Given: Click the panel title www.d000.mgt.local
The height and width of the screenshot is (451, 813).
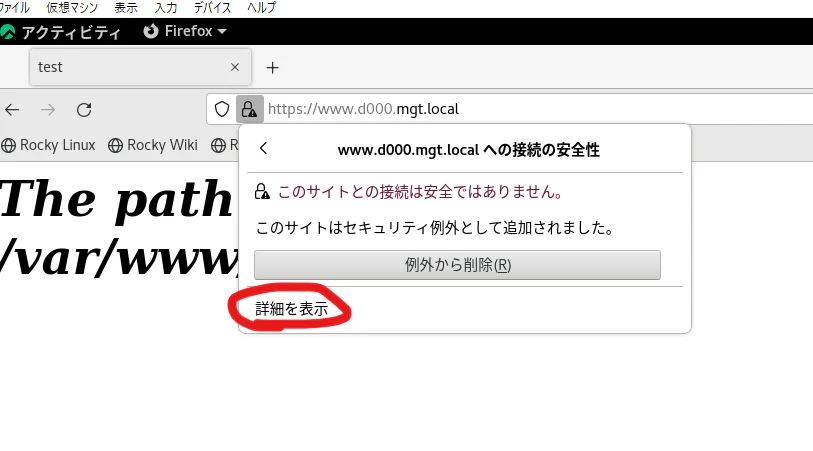Looking at the screenshot, I should pos(469,150).
